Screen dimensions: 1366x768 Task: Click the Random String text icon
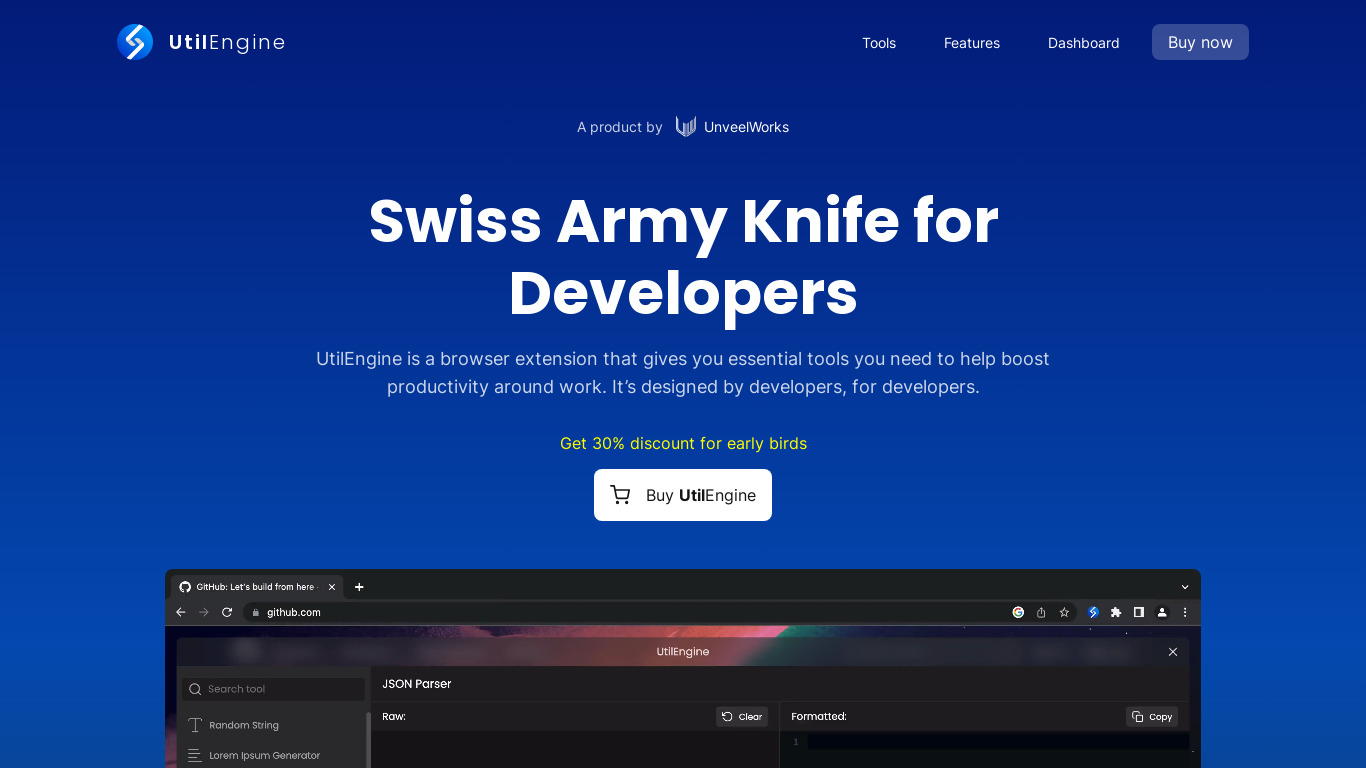[195, 725]
